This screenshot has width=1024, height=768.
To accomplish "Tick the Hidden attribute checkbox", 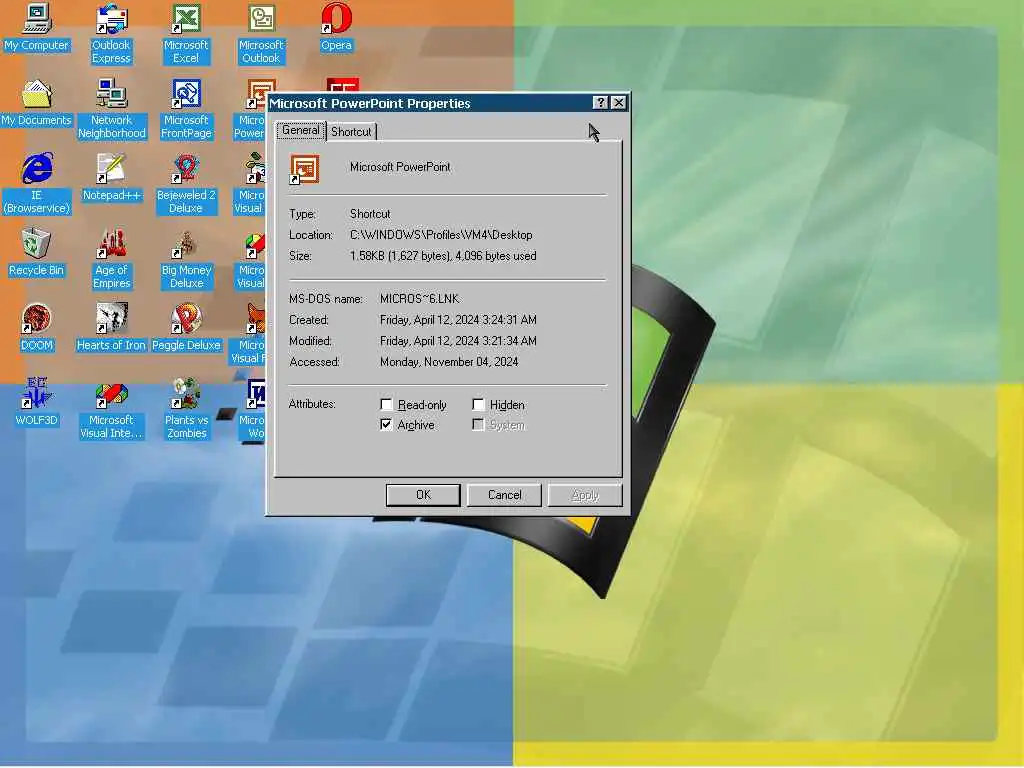I will pos(478,405).
